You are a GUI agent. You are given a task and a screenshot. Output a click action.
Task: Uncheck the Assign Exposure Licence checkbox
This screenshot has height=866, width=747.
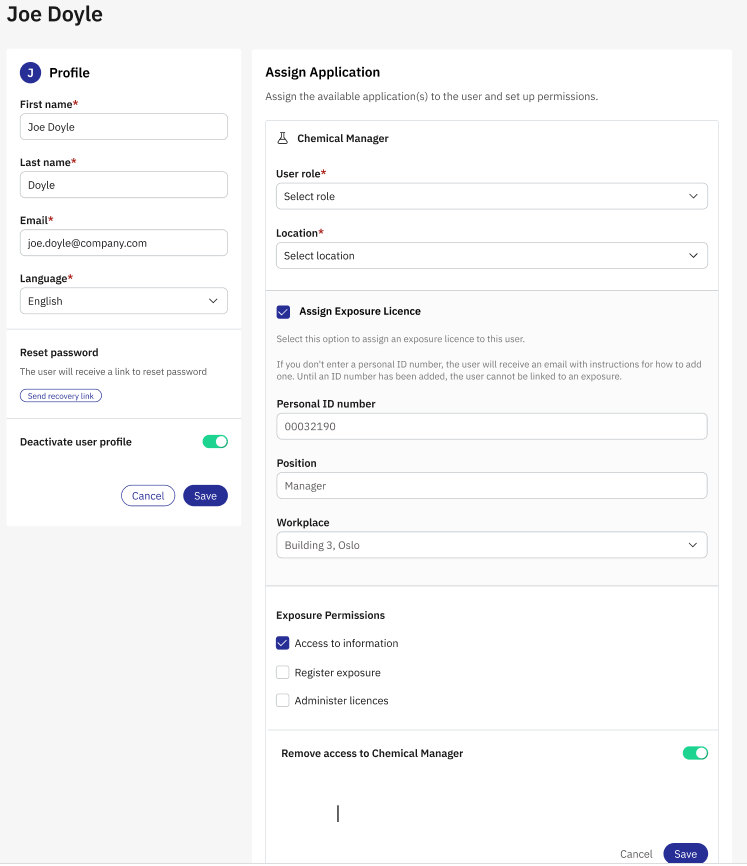tap(283, 312)
